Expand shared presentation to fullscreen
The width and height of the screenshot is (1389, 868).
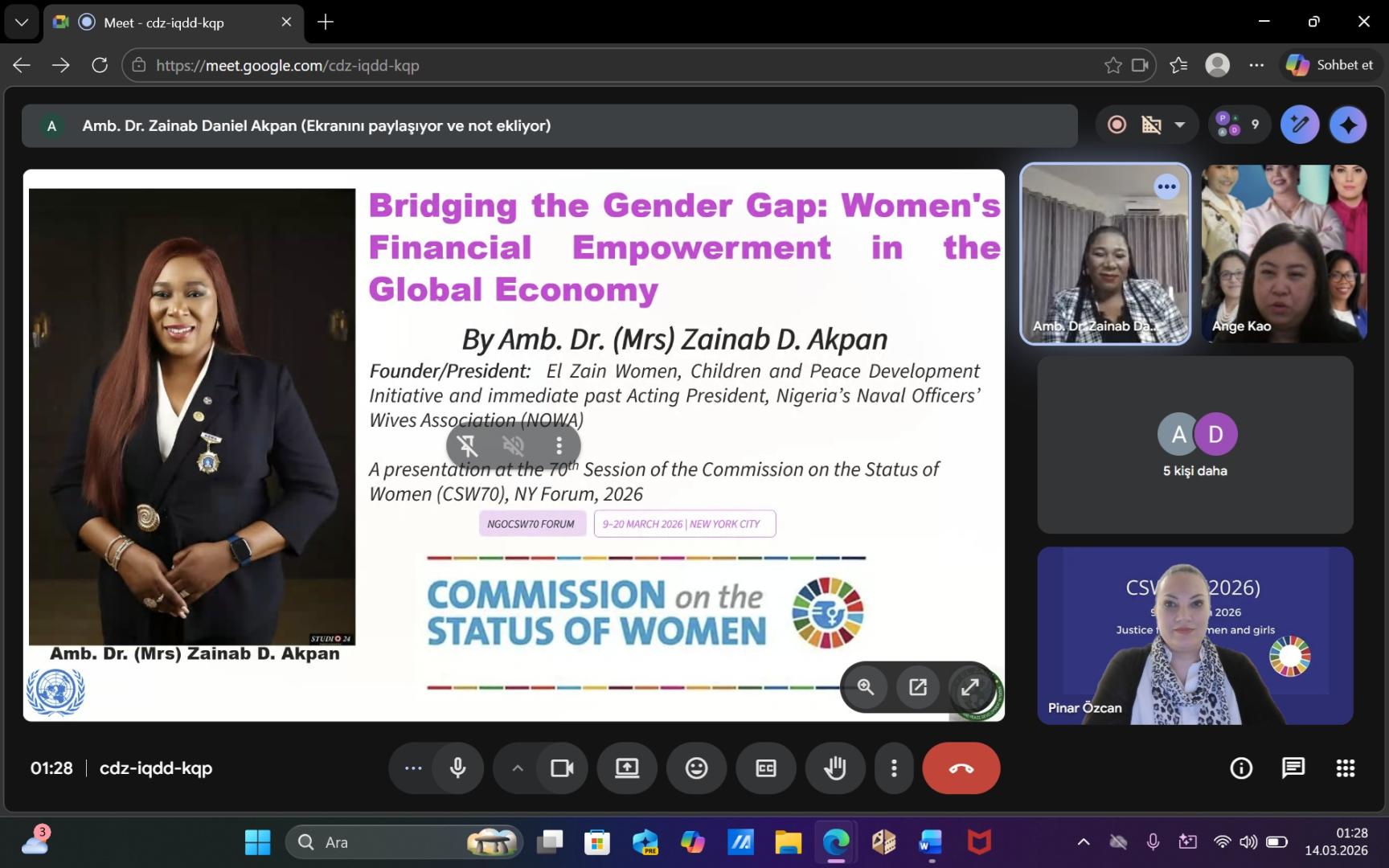(x=969, y=687)
